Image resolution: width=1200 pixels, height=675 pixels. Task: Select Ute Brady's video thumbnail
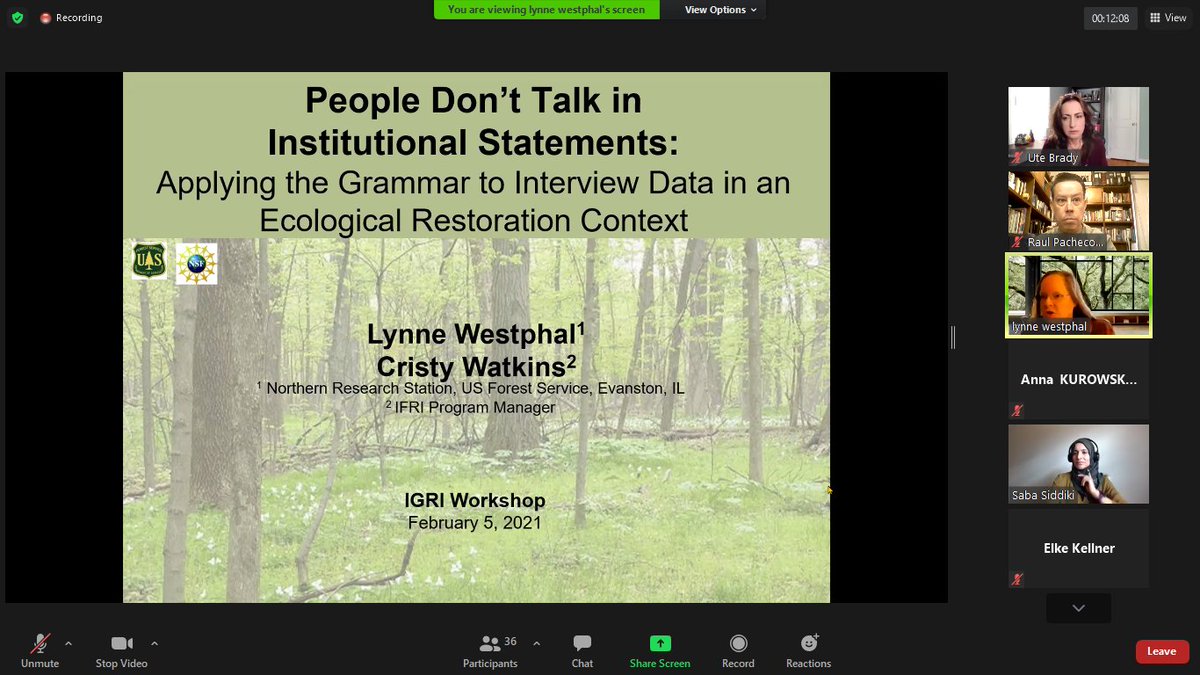tap(1078, 126)
